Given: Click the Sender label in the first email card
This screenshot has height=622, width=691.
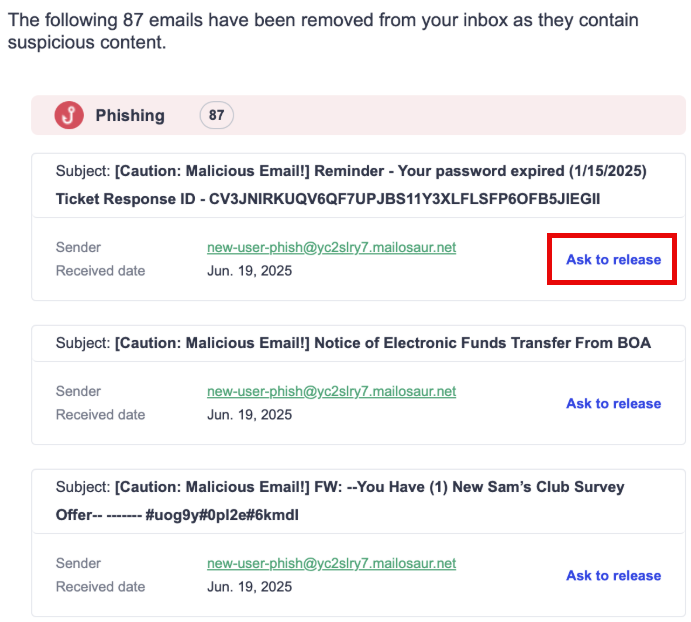Looking at the screenshot, I should pyautogui.click(x=78, y=247).
